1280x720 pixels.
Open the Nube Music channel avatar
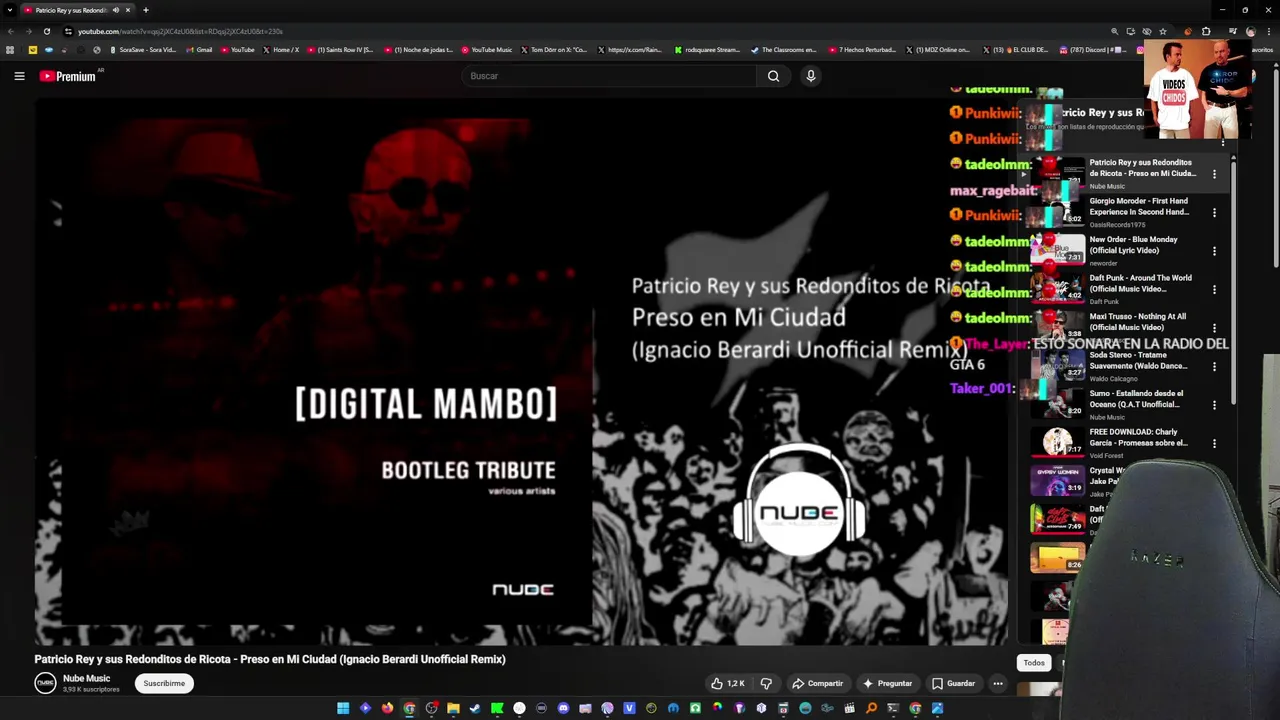pos(45,683)
